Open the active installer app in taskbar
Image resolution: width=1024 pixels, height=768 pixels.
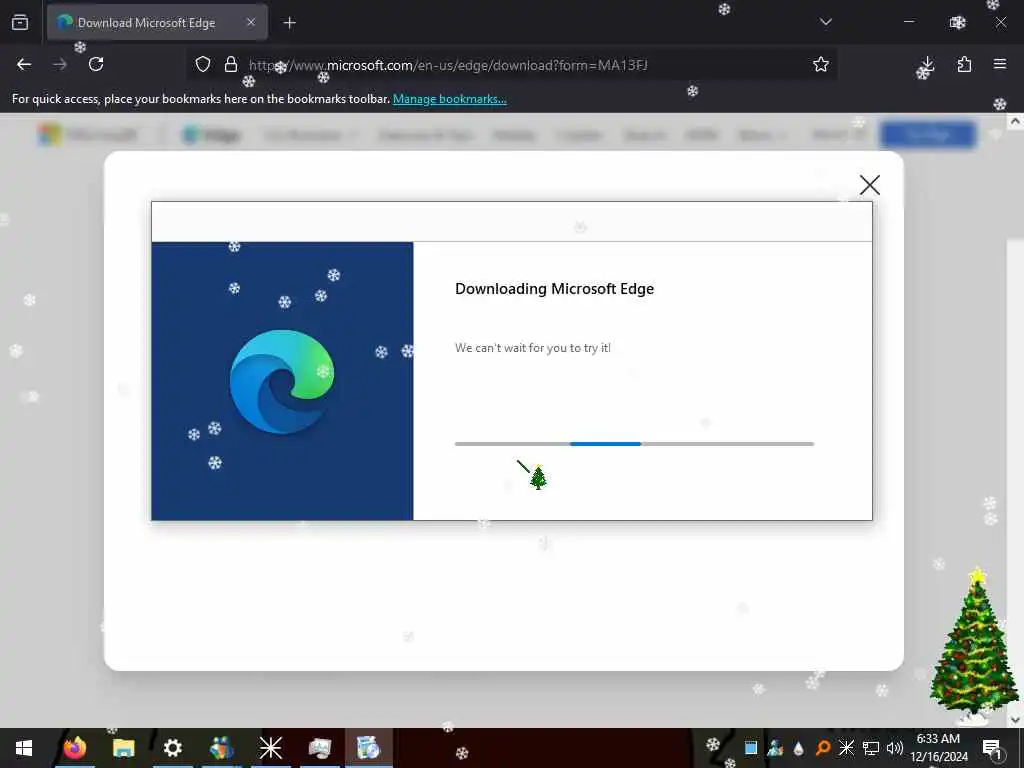(368, 748)
